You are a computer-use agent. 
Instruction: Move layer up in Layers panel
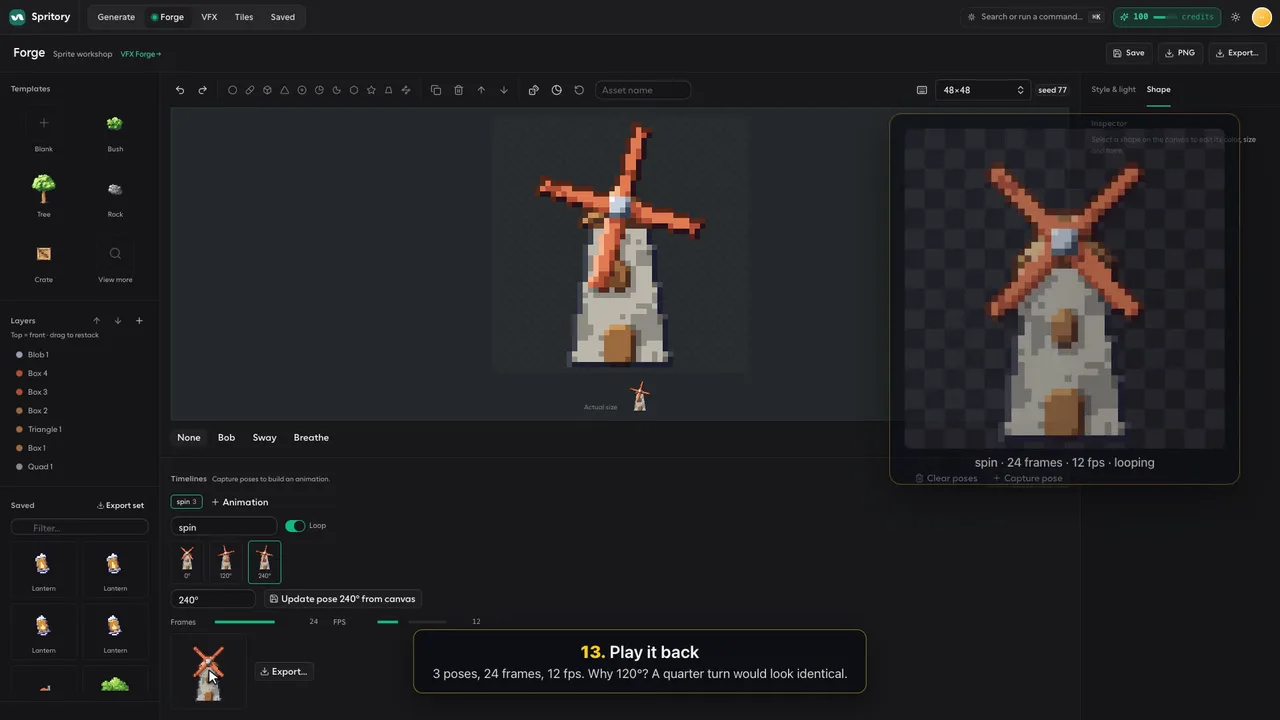(97, 321)
